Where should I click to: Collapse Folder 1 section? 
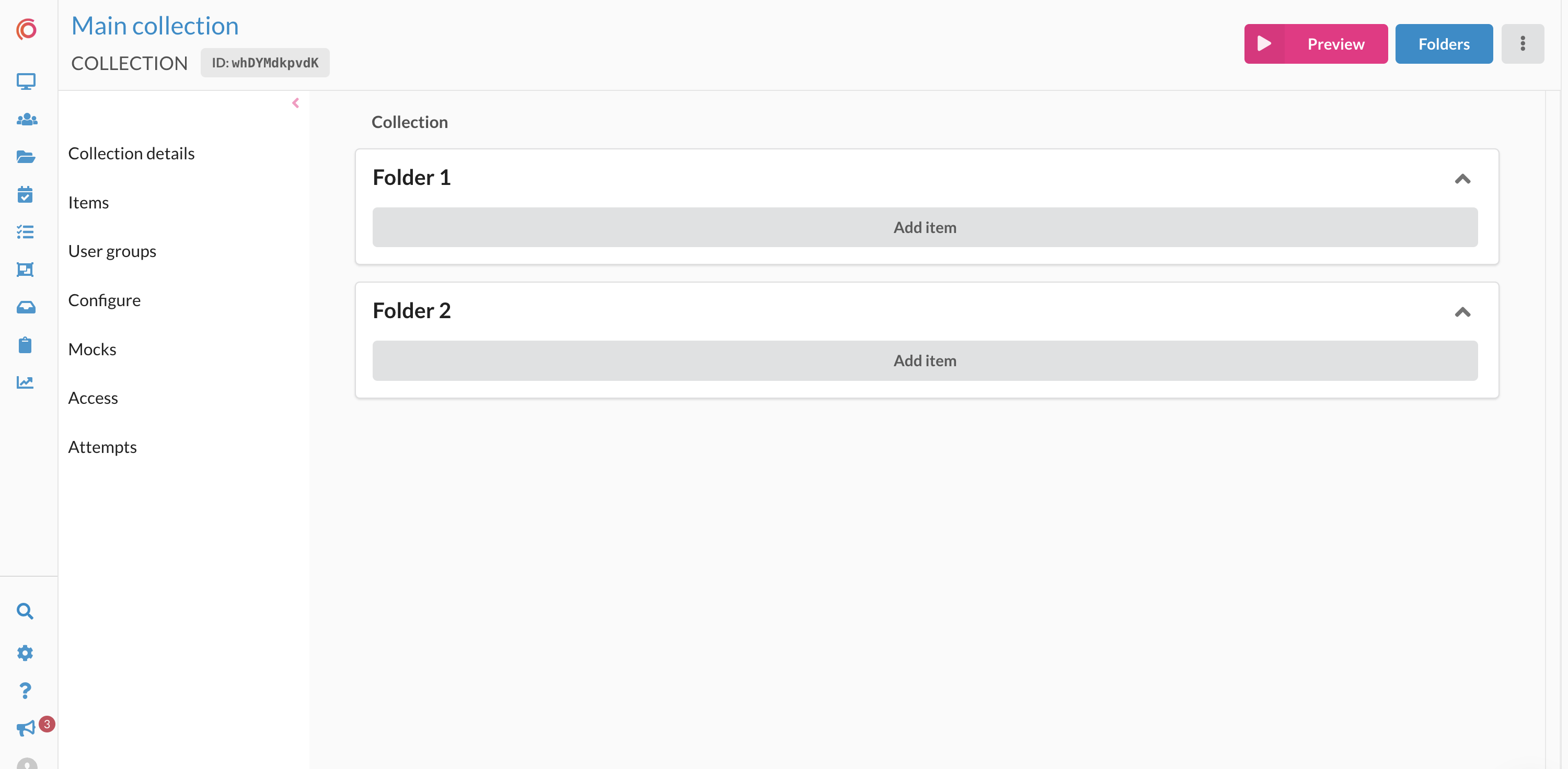(1462, 179)
